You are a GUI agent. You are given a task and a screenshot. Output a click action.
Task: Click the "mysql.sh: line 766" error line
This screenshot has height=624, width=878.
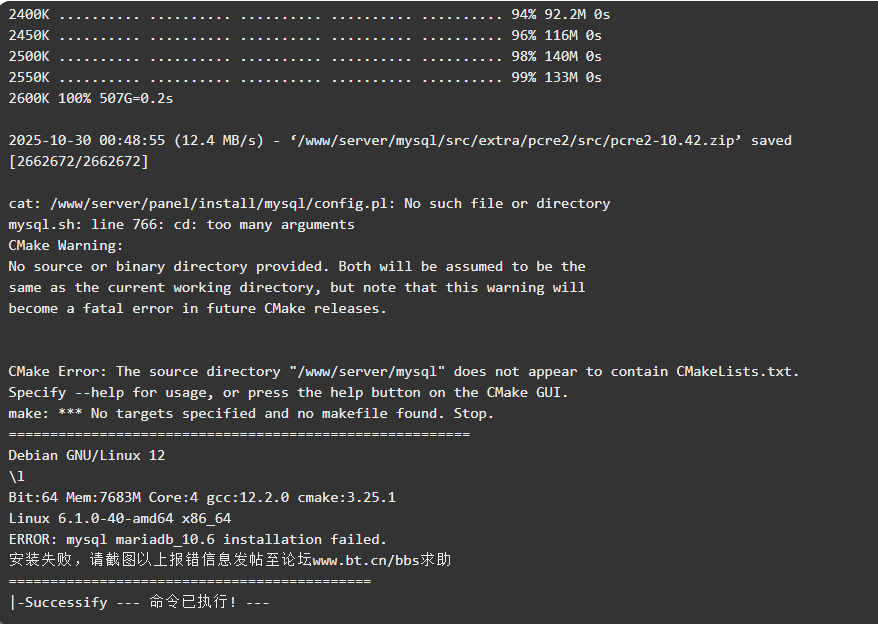181,224
